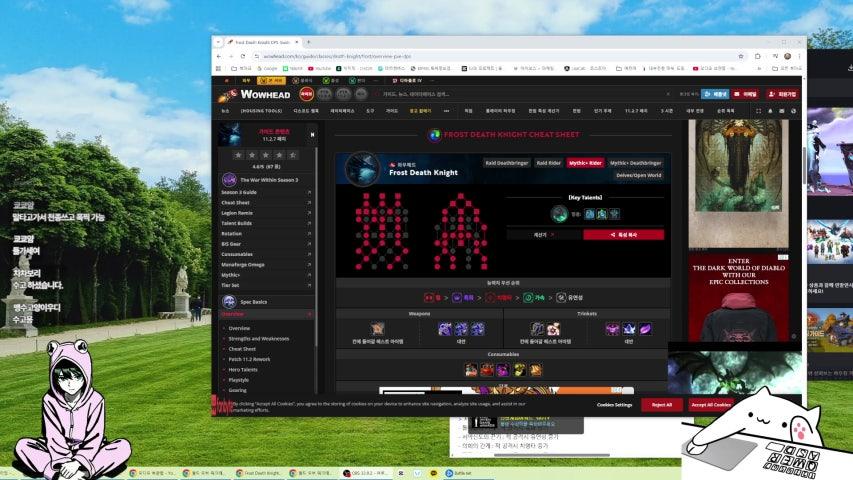This screenshot has width=853, height=480.
Task: Open the Consumables sidebar link
Action: coord(265,255)
